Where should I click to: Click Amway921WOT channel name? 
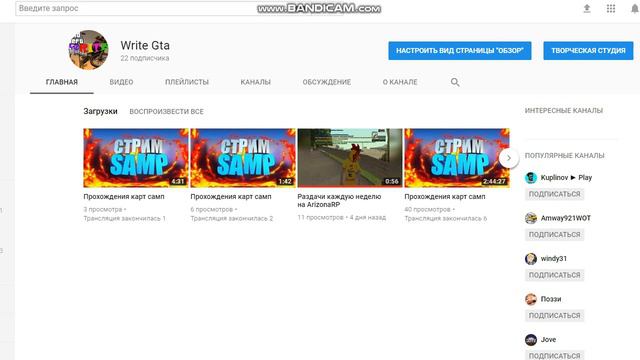pos(566,218)
